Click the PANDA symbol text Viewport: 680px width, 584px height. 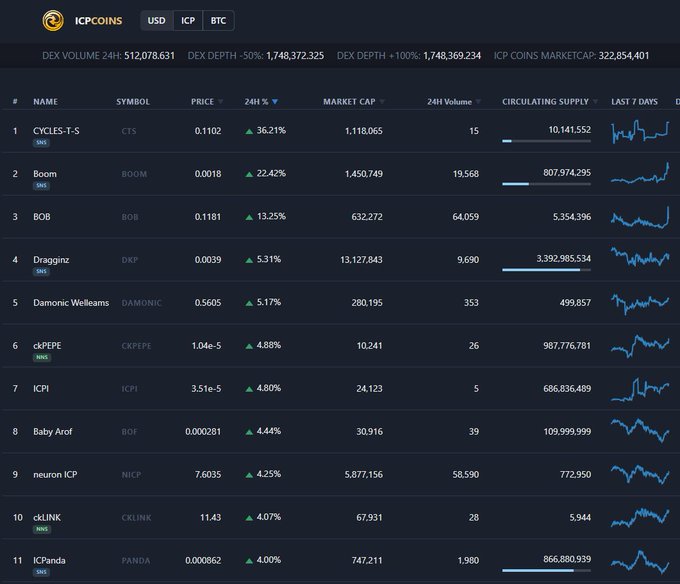tap(136, 560)
